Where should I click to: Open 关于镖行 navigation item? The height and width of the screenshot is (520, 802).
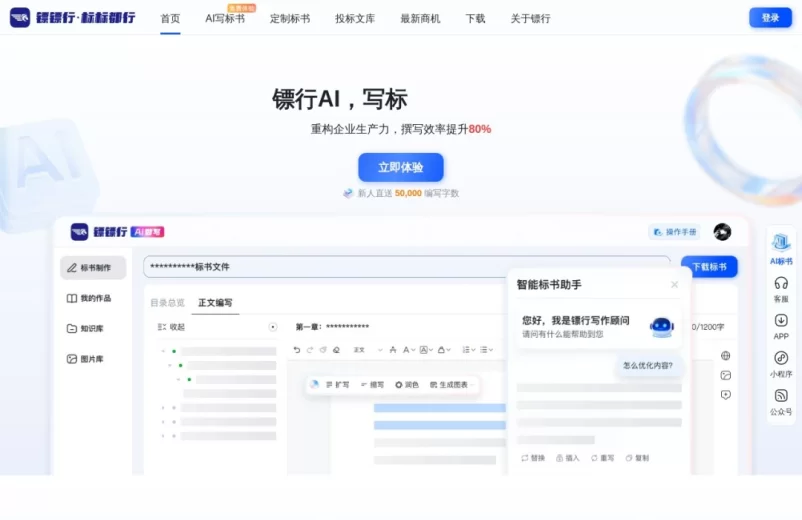click(530, 18)
